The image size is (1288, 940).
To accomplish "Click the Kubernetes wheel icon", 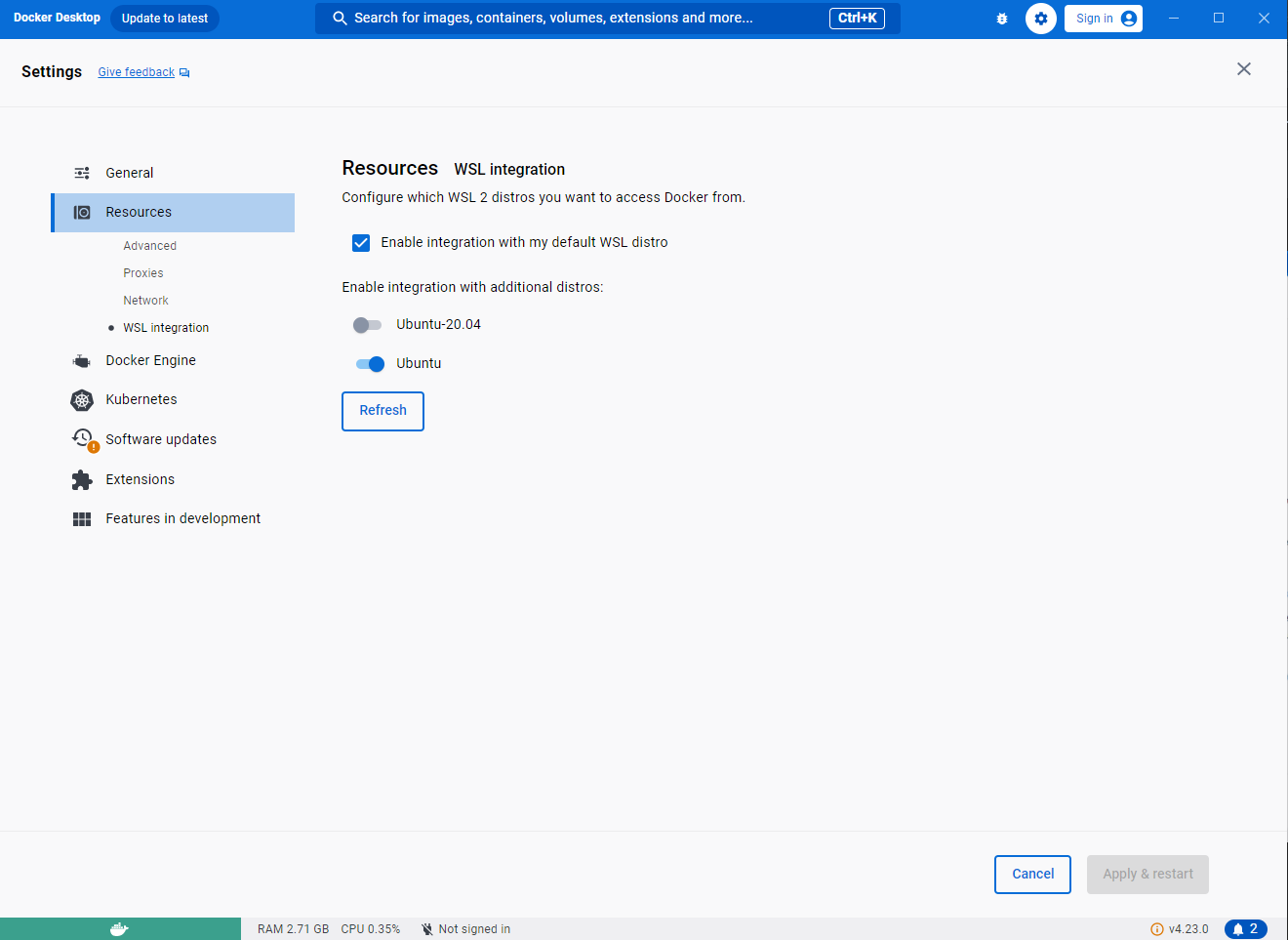I will click(82, 400).
